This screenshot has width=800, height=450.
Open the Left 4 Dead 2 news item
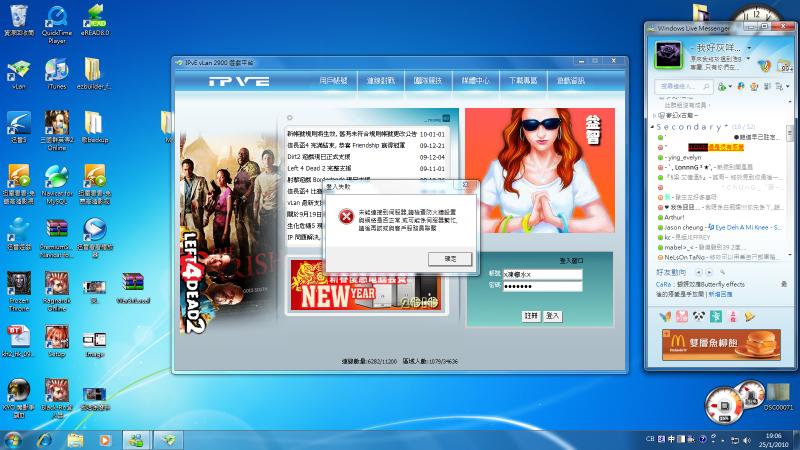[x=319, y=168]
